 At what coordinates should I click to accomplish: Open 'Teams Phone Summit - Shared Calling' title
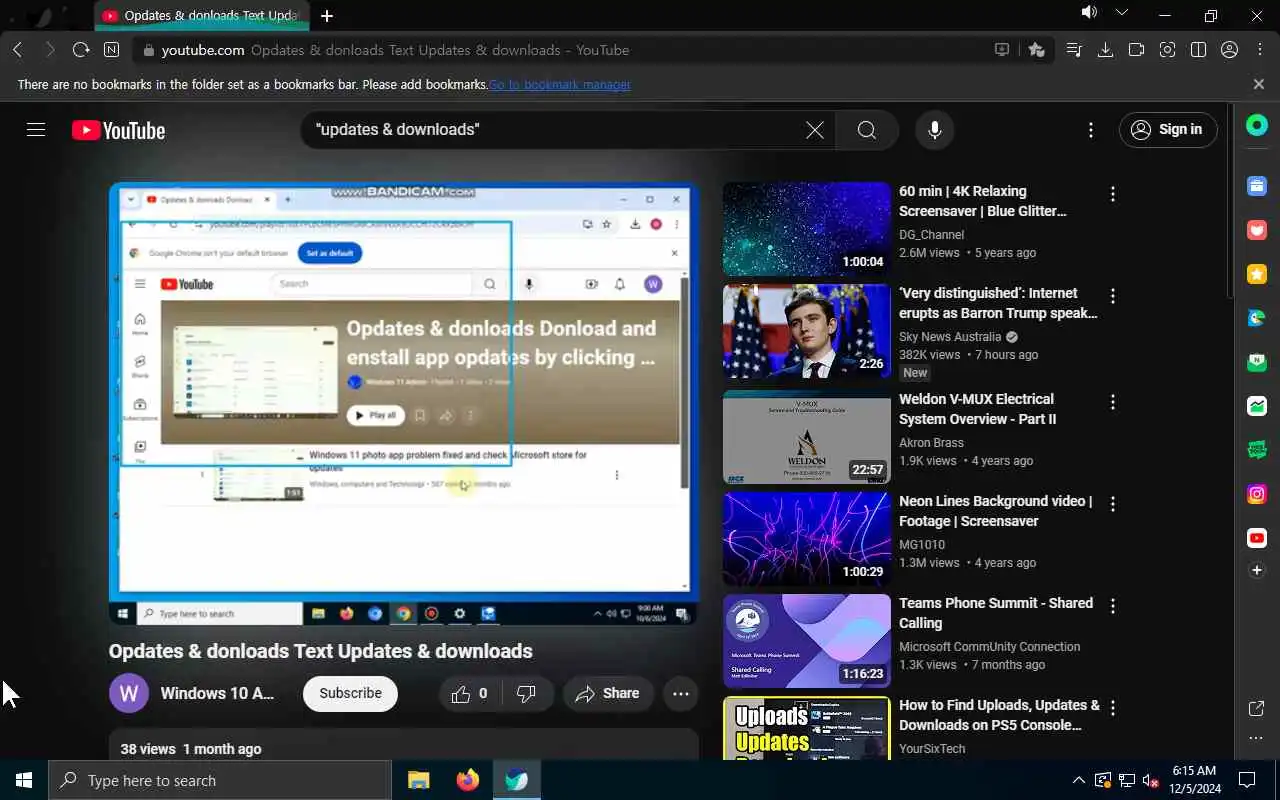click(996, 613)
